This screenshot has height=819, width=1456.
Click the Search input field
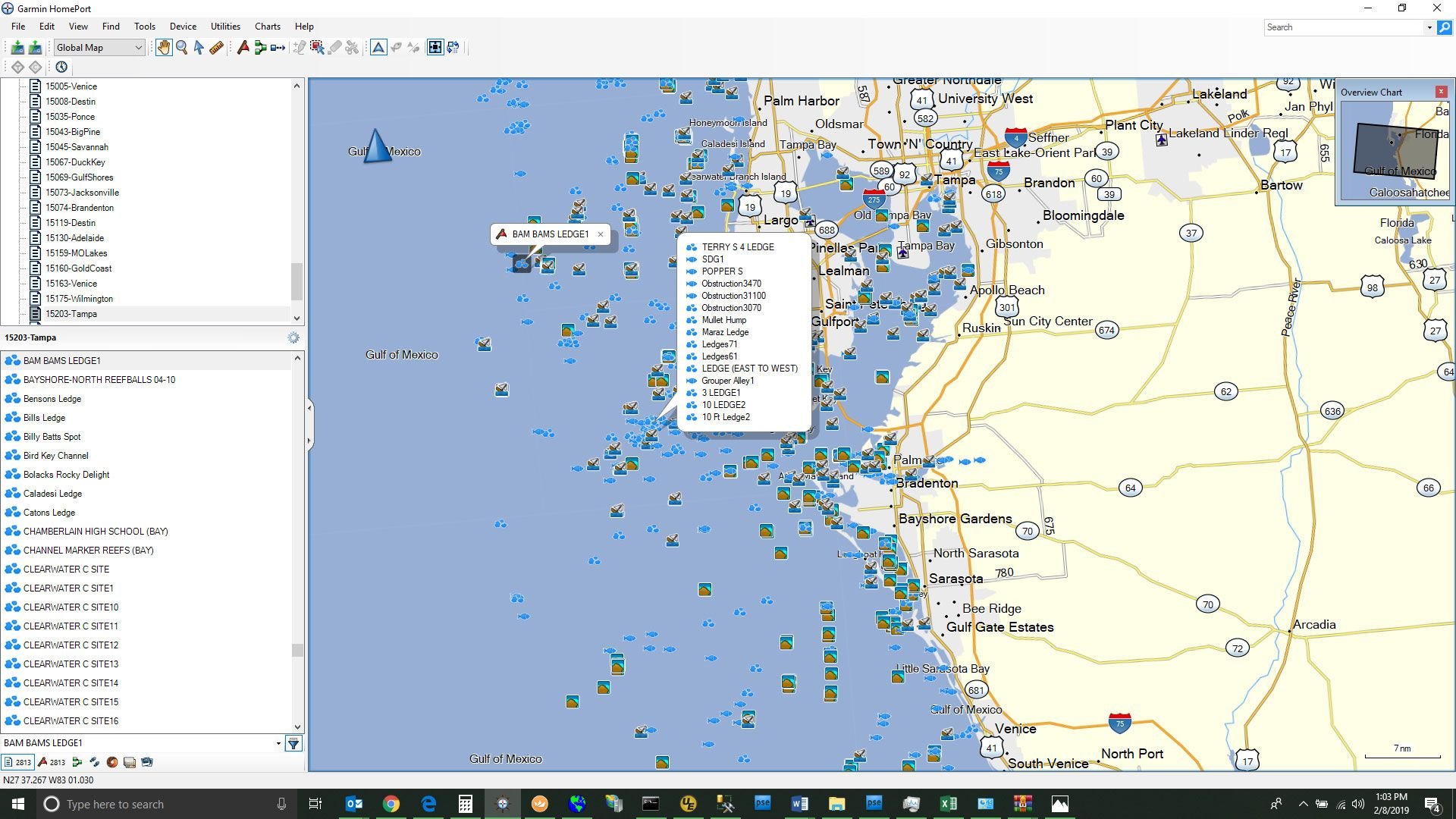click(1344, 27)
